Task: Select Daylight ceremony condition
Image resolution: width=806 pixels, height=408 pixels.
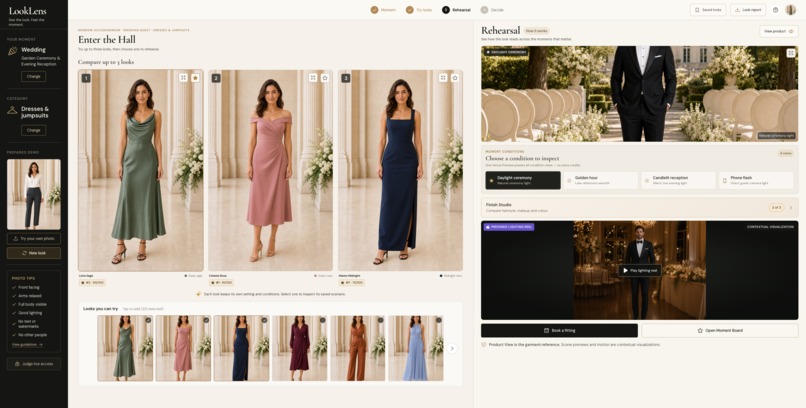Action: click(523, 180)
